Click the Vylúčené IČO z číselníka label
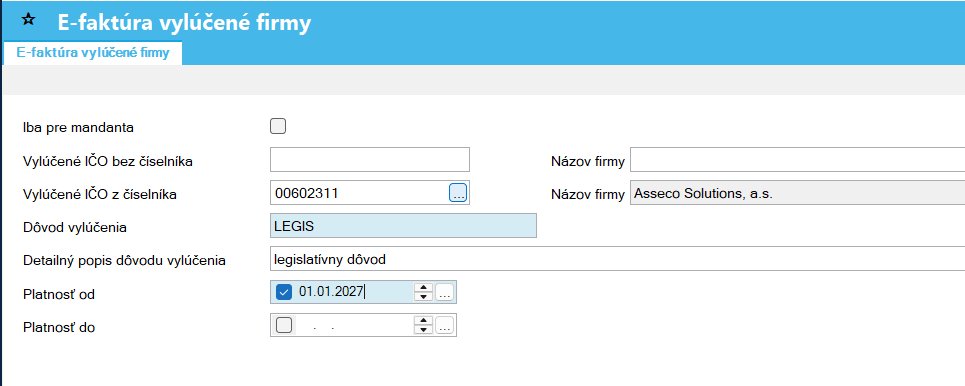The height and width of the screenshot is (386, 965). click(x=100, y=195)
